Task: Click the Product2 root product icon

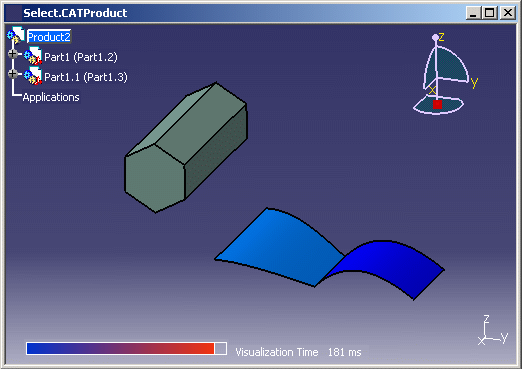Action: 16,35
